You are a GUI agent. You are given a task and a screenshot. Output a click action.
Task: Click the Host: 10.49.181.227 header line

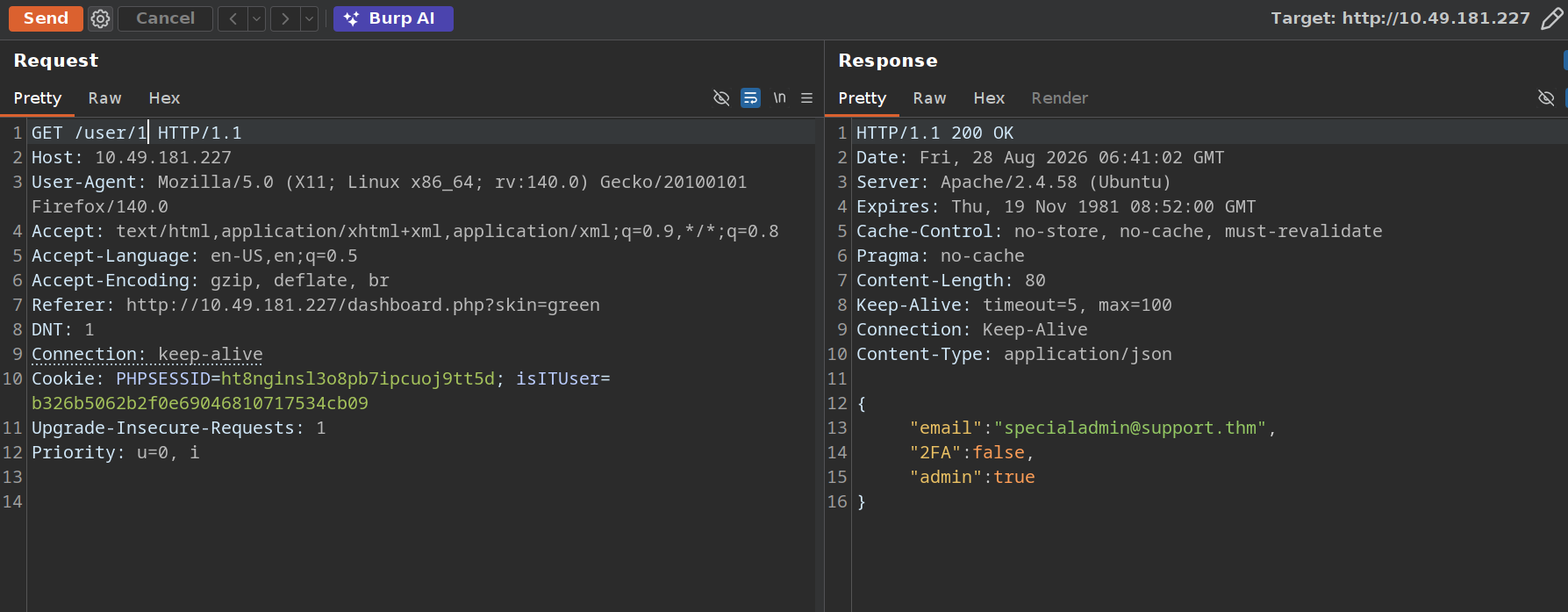click(x=132, y=157)
